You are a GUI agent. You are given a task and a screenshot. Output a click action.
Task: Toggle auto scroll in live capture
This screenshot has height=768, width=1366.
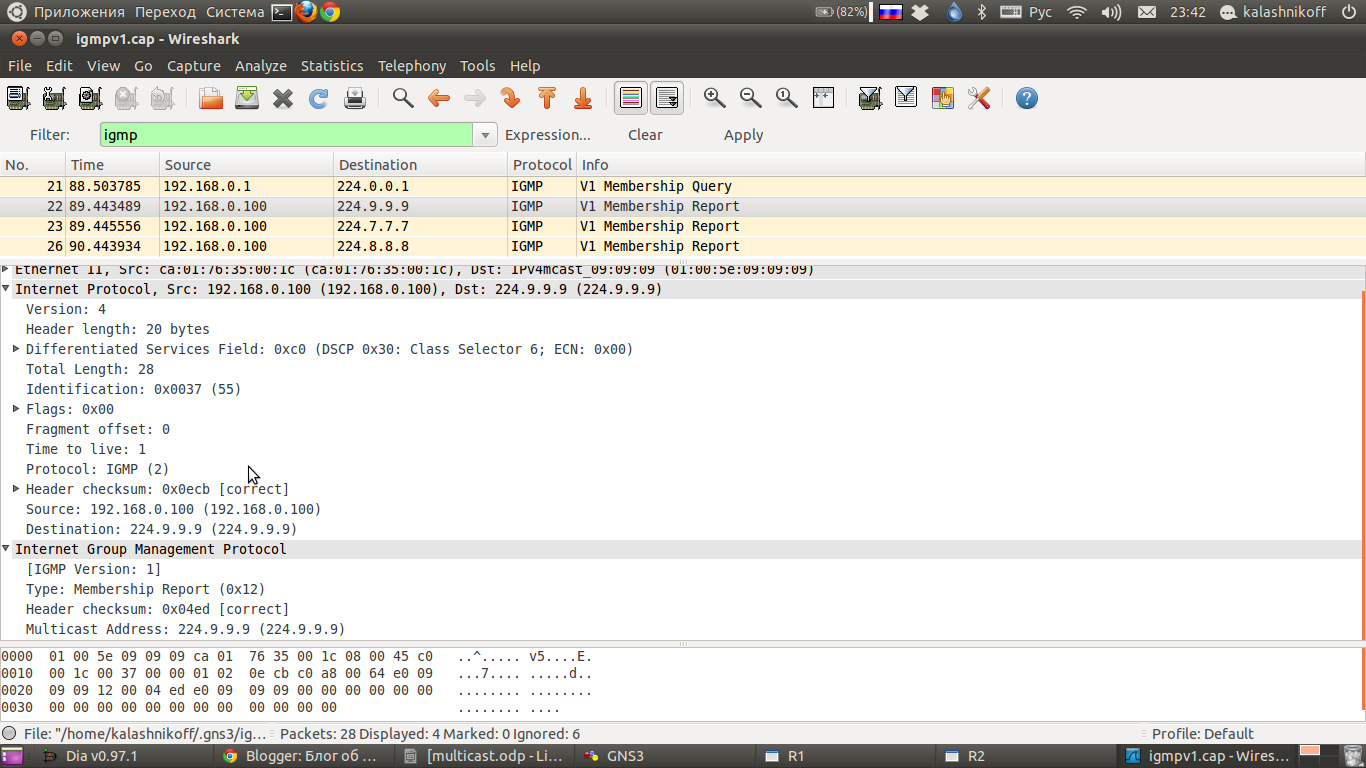[667, 98]
